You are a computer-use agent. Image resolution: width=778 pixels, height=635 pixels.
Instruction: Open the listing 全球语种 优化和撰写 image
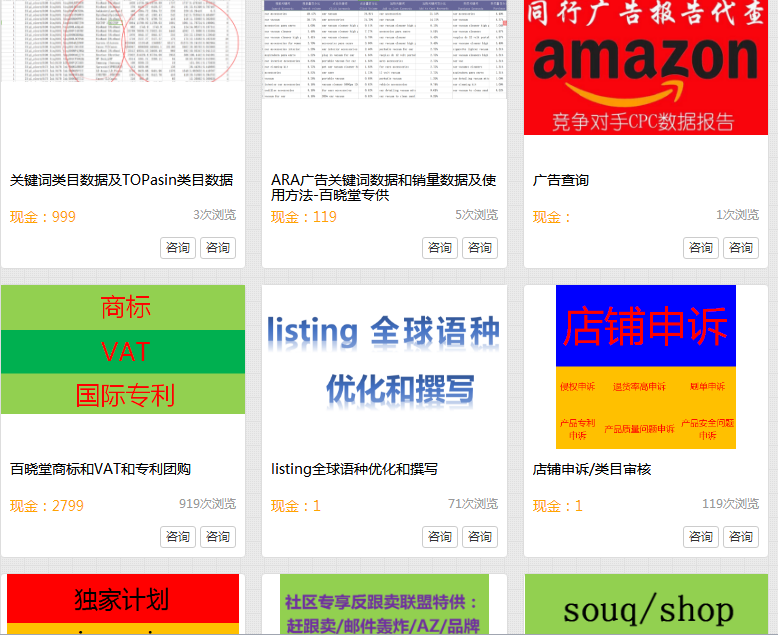[x=385, y=363]
